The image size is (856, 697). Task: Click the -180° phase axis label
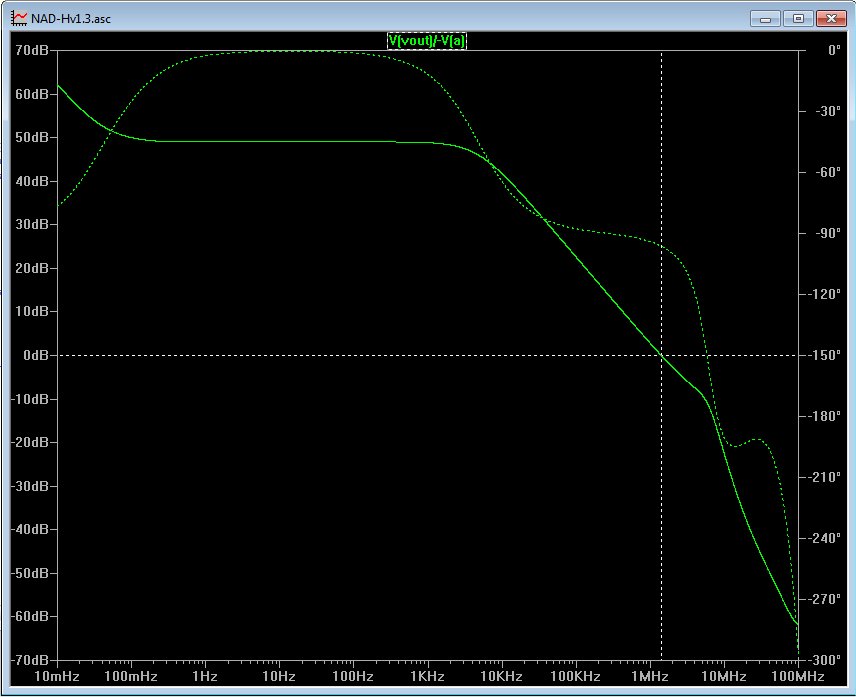coord(824,416)
